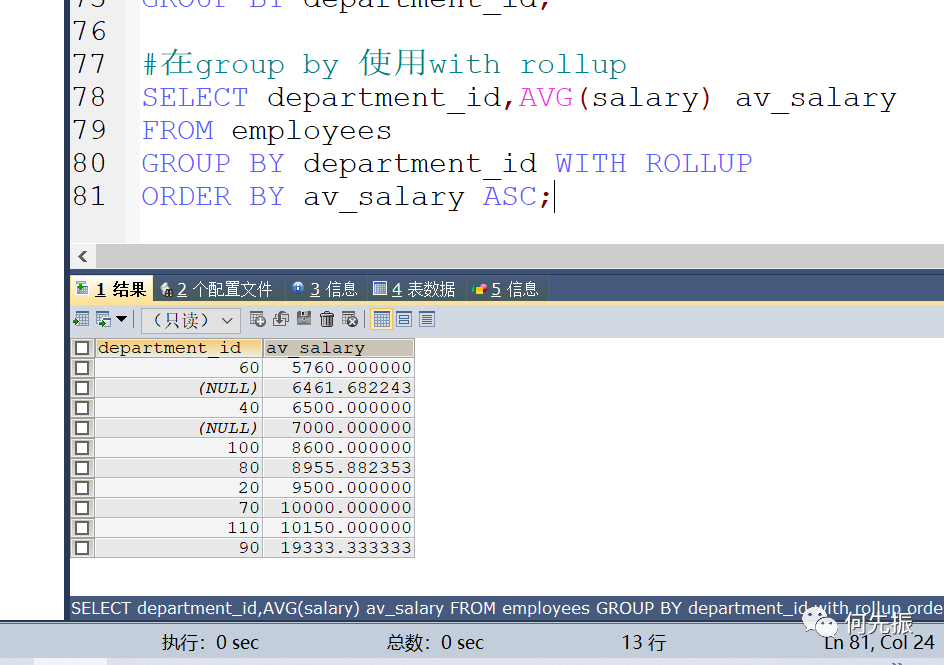Open the 3 信息 tab
Viewport: 944px width, 665px height.
(325, 289)
